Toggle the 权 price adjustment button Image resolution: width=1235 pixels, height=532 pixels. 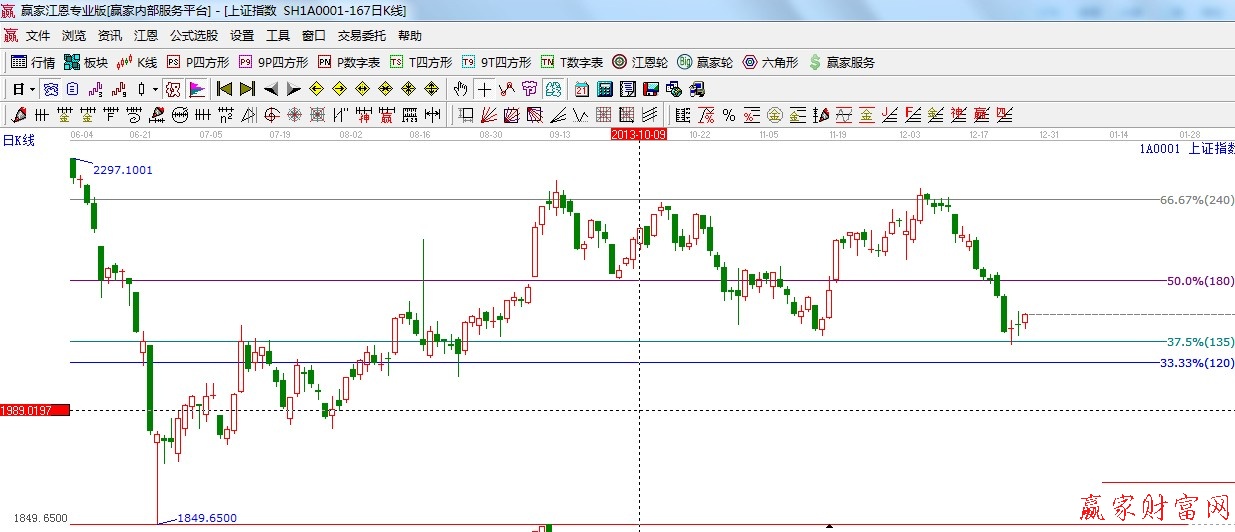[173, 89]
